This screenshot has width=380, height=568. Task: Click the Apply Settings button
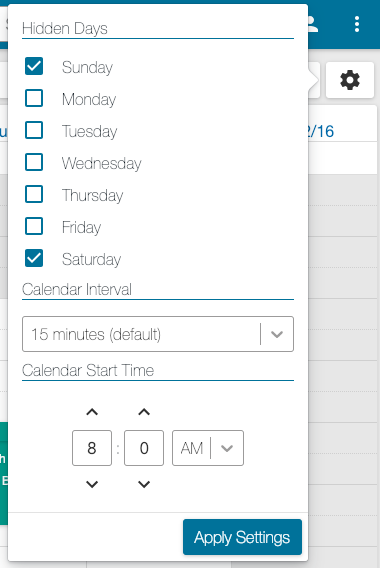point(242,537)
